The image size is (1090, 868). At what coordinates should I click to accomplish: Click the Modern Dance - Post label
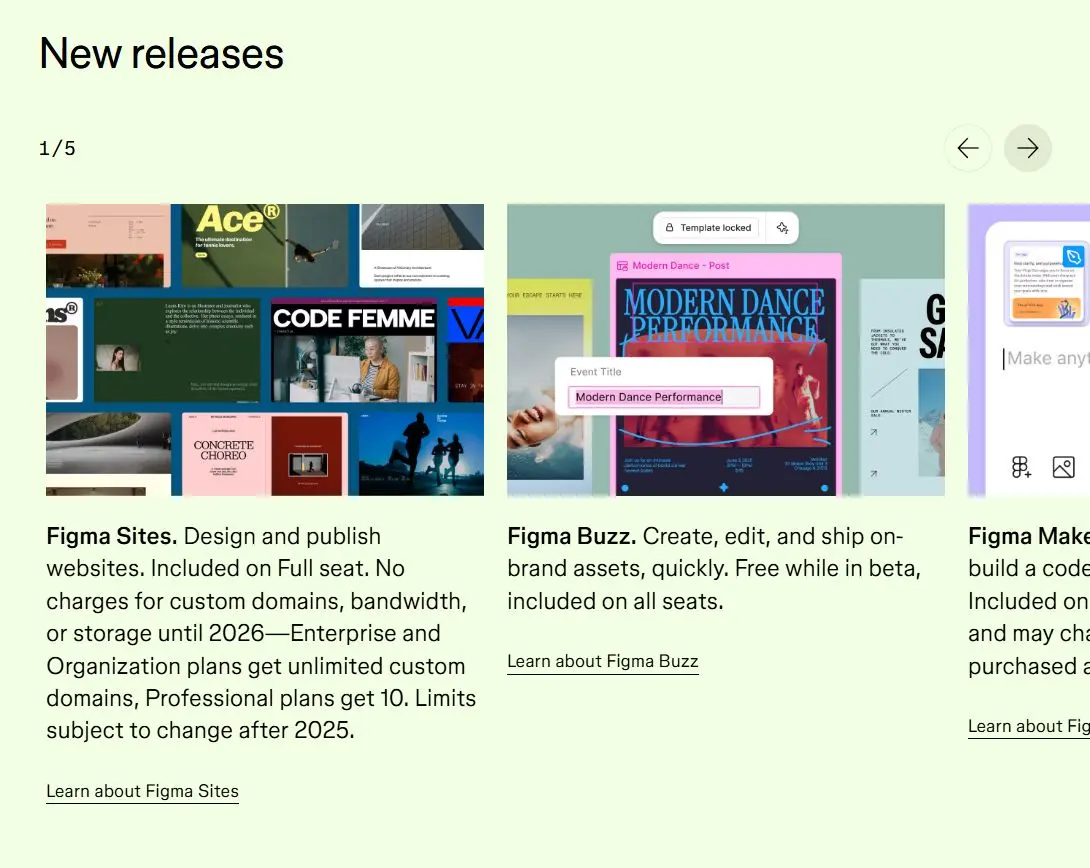[673, 265]
